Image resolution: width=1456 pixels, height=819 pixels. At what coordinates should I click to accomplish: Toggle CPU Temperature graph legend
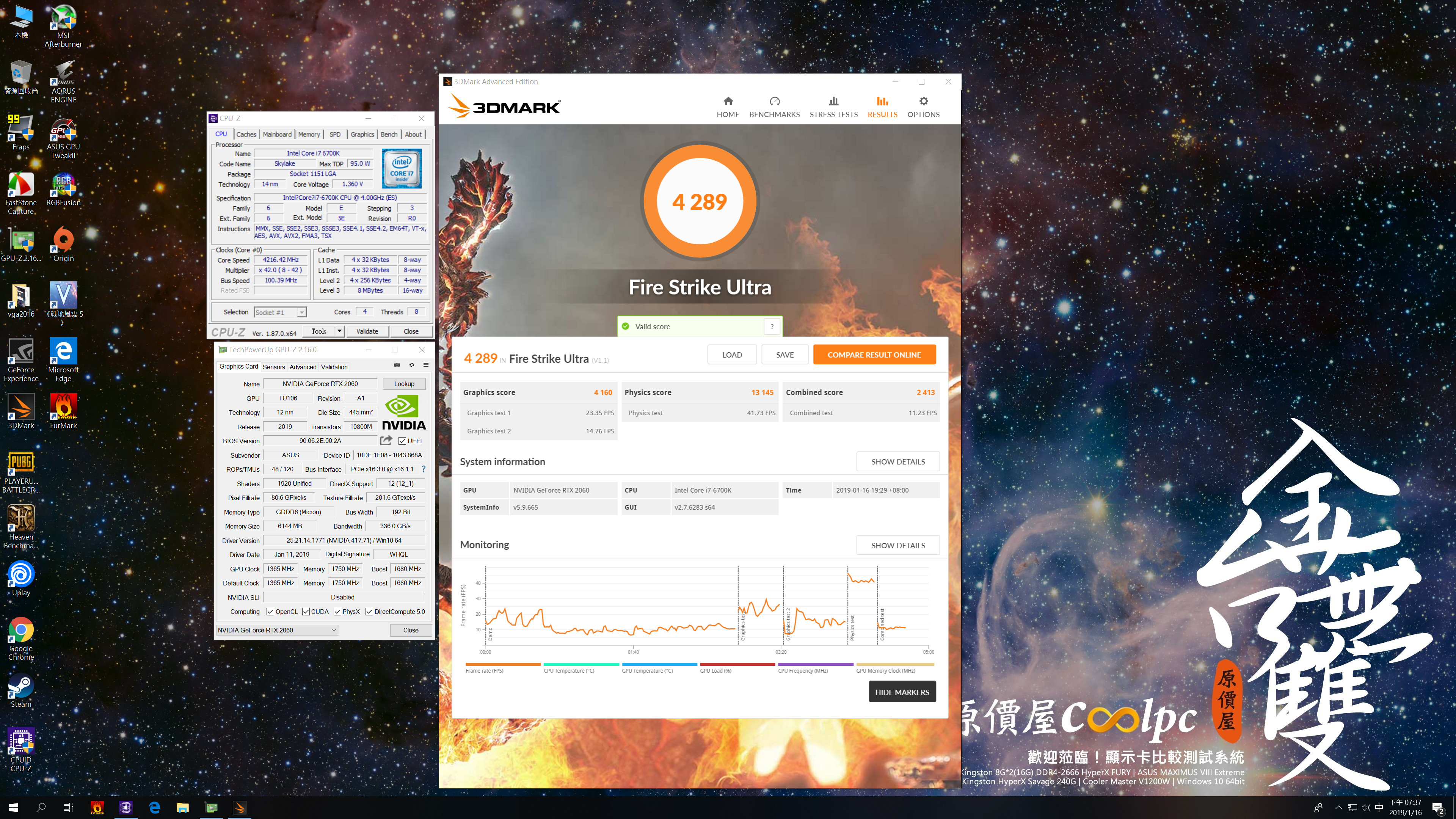click(x=581, y=668)
